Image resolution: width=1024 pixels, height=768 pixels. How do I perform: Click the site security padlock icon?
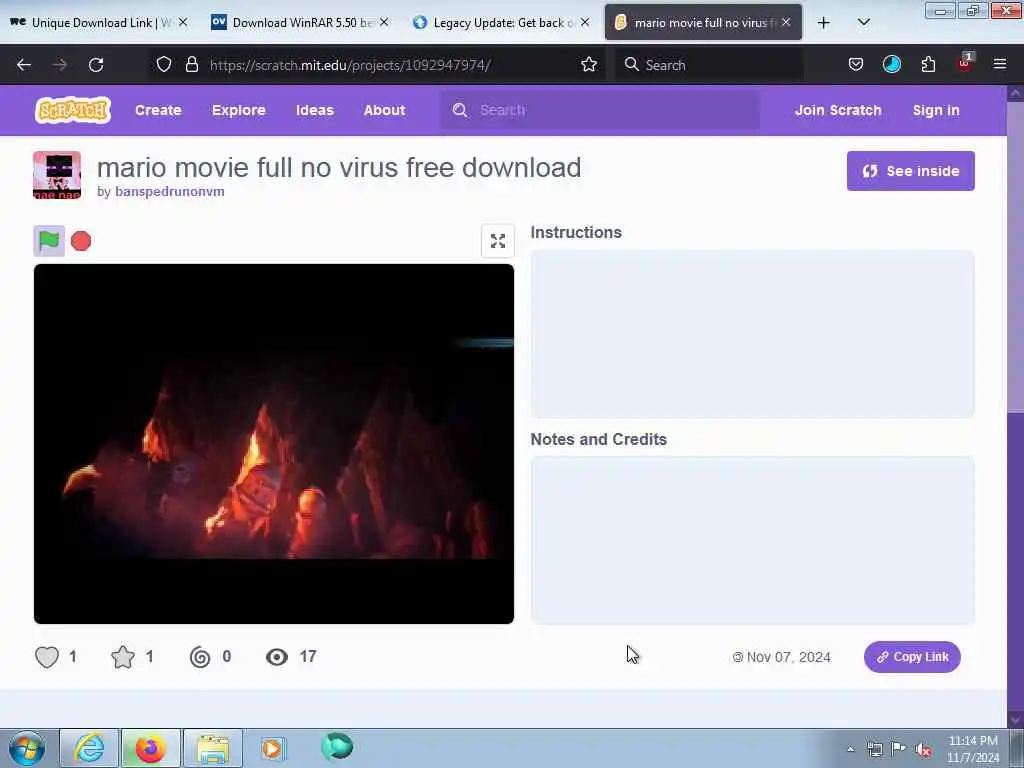191,65
